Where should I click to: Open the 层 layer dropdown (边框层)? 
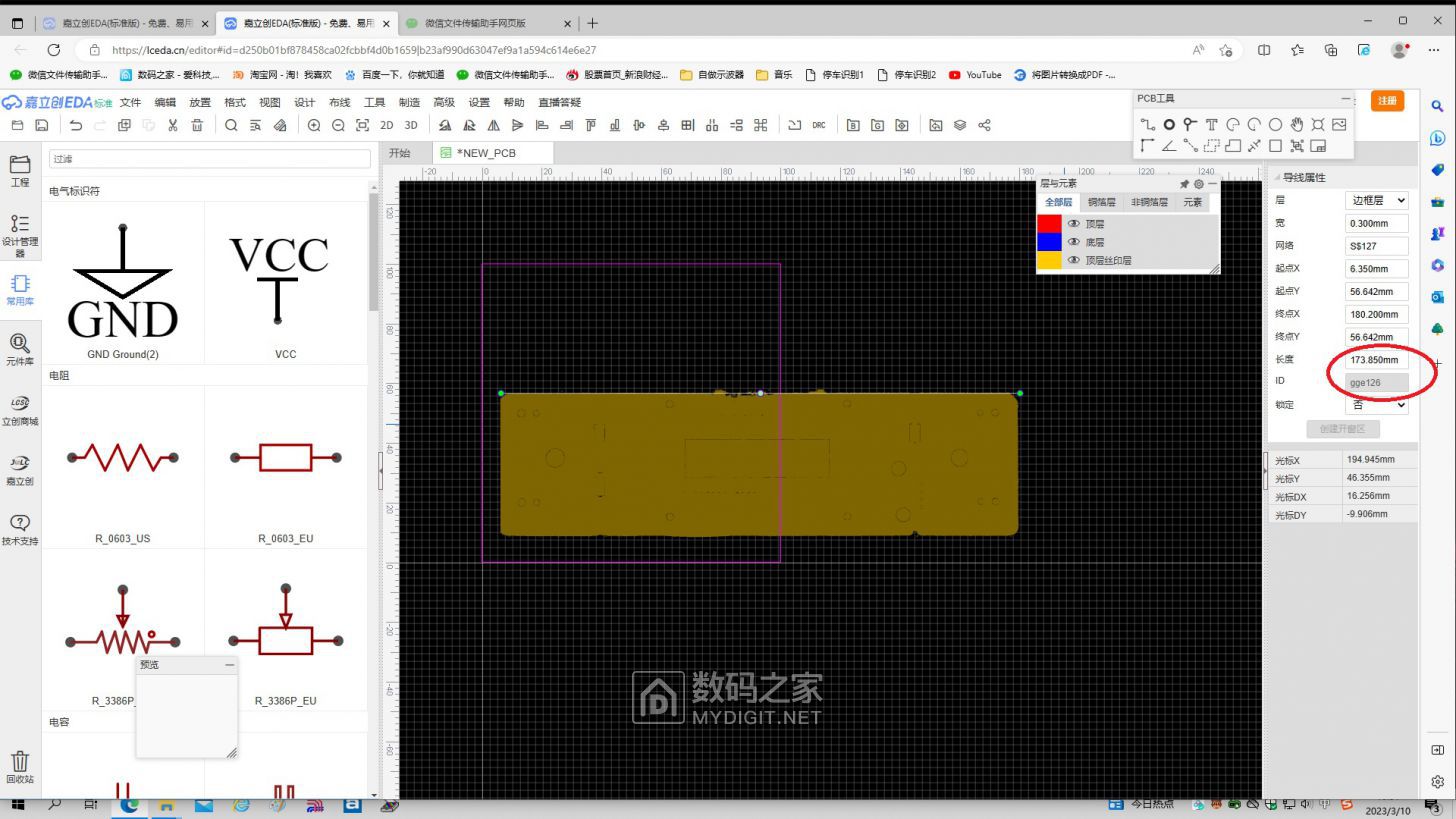pos(1377,200)
